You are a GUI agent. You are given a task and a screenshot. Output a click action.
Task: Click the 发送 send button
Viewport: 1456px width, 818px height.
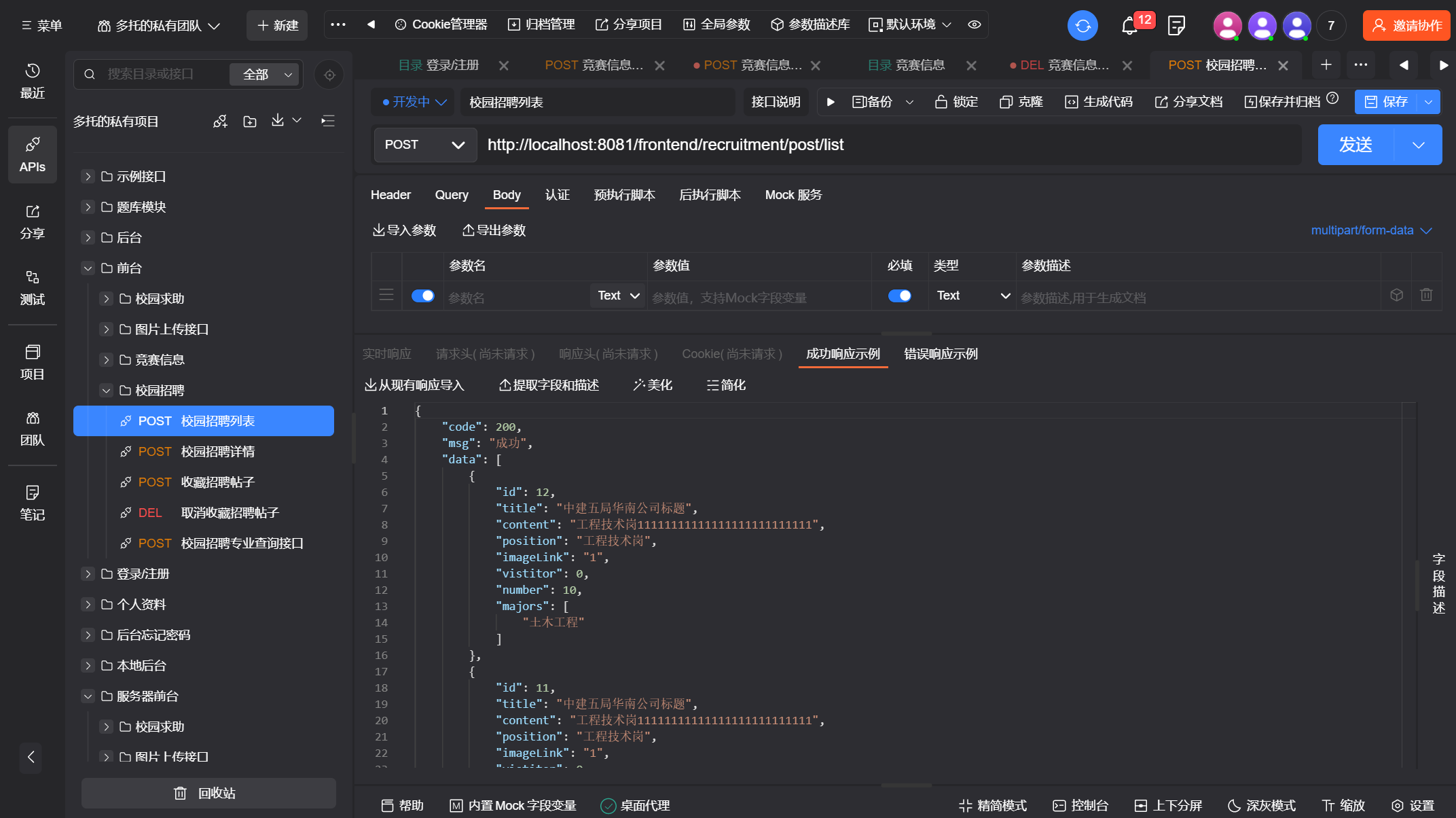click(1355, 145)
